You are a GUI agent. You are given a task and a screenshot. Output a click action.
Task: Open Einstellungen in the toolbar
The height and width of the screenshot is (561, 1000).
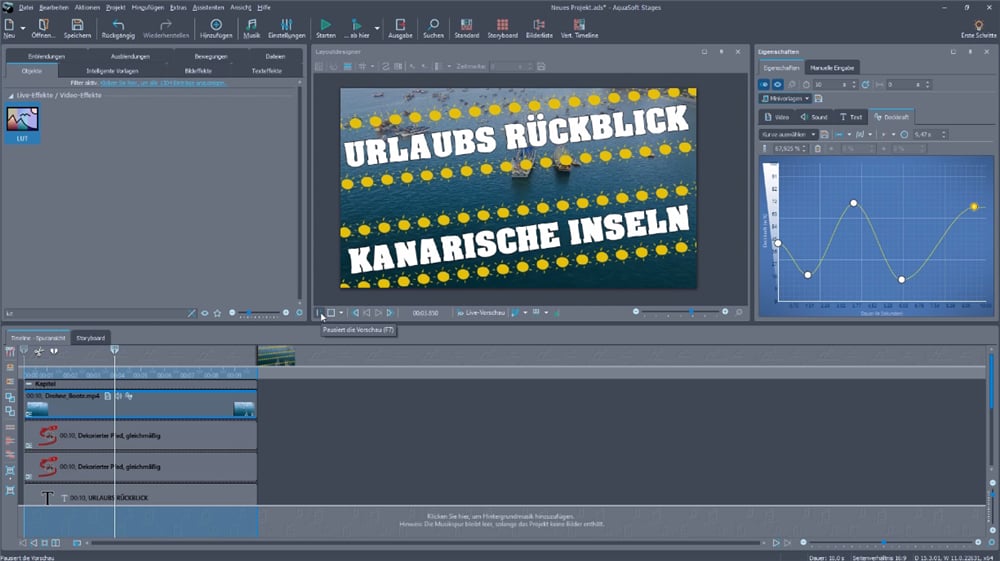pos(286,24)
